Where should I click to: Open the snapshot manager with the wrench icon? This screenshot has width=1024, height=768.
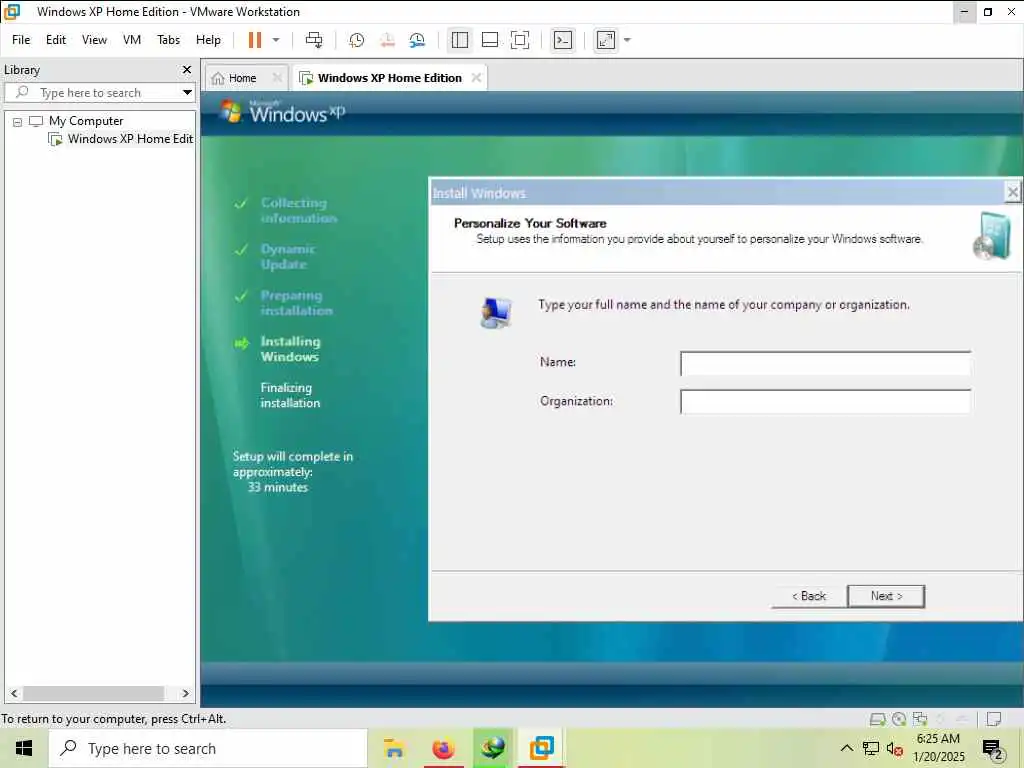pos(417,40)
